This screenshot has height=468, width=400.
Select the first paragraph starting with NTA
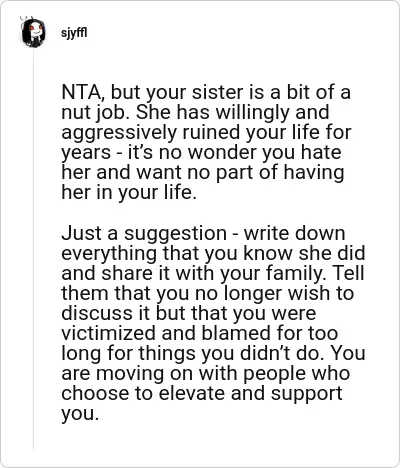[x=206, y=142]
